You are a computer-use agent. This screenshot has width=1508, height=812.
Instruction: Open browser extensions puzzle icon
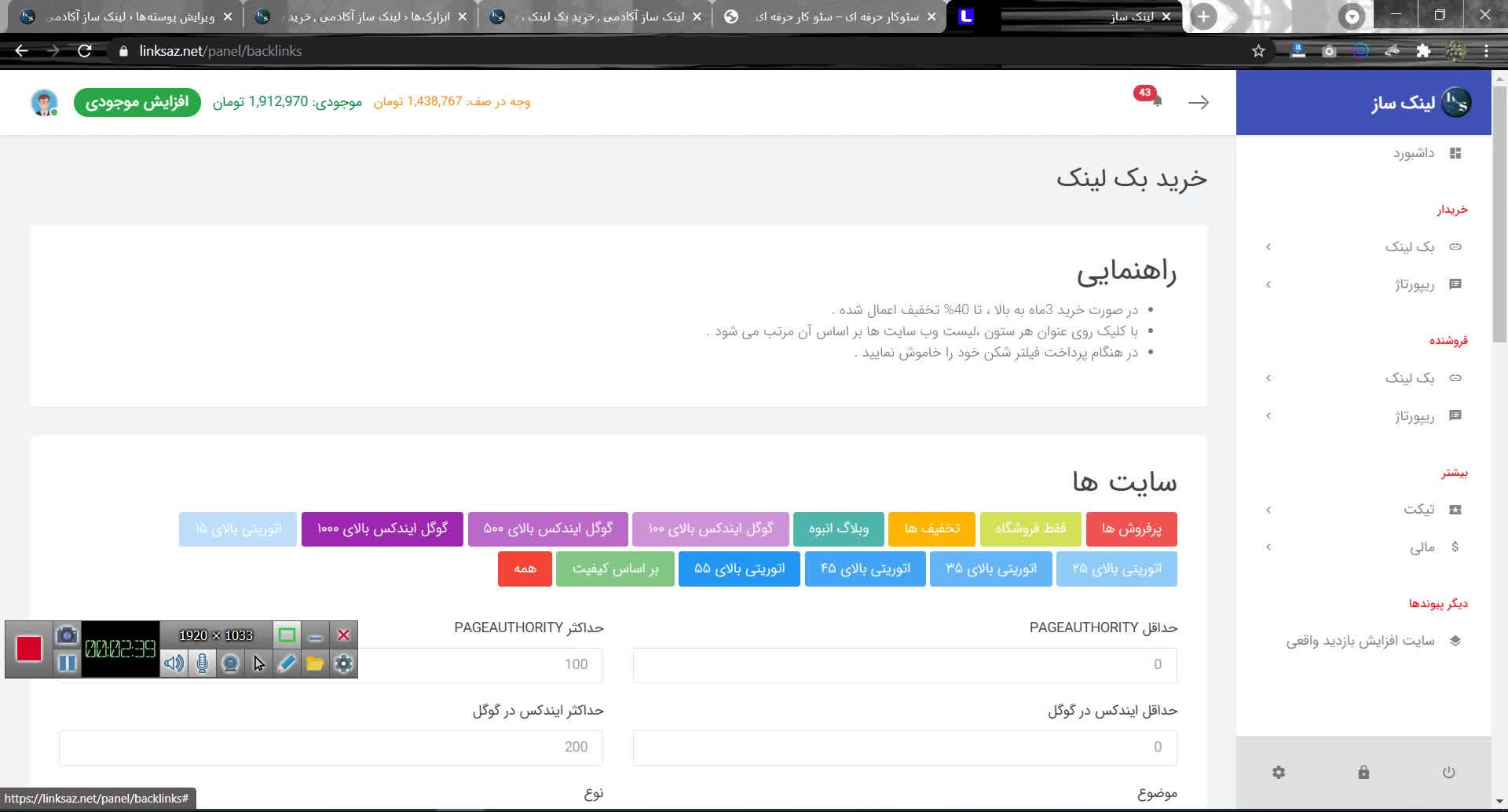[x=1423, y=51]
